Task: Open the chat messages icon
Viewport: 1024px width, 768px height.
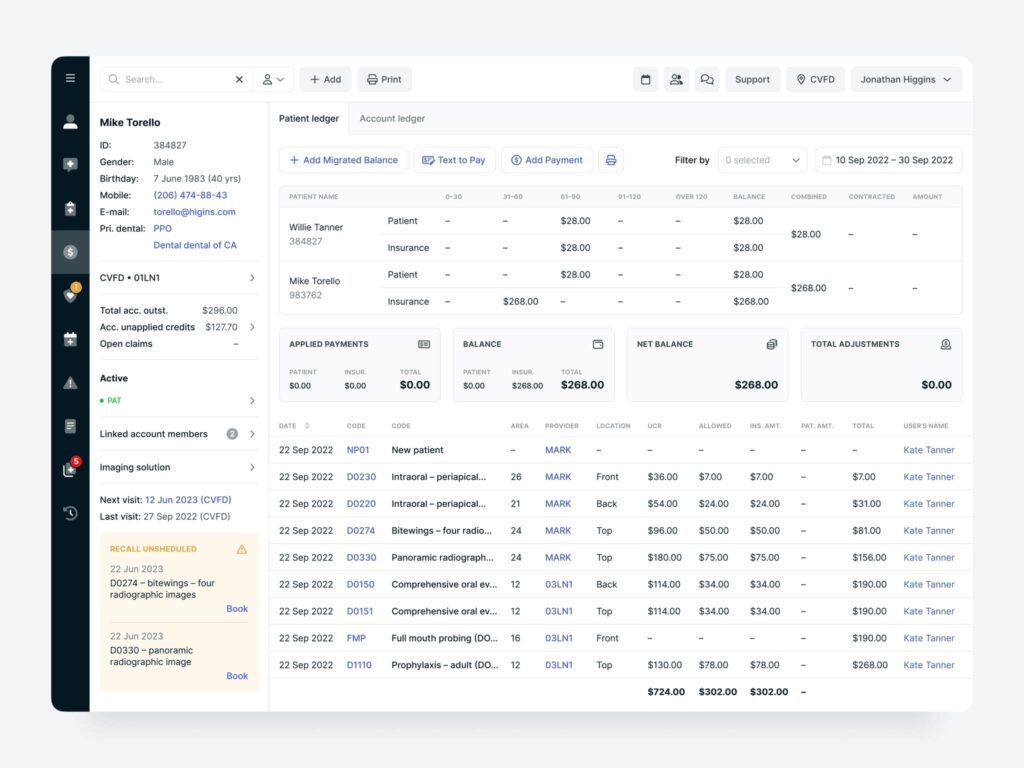Action: click(707, 80)
